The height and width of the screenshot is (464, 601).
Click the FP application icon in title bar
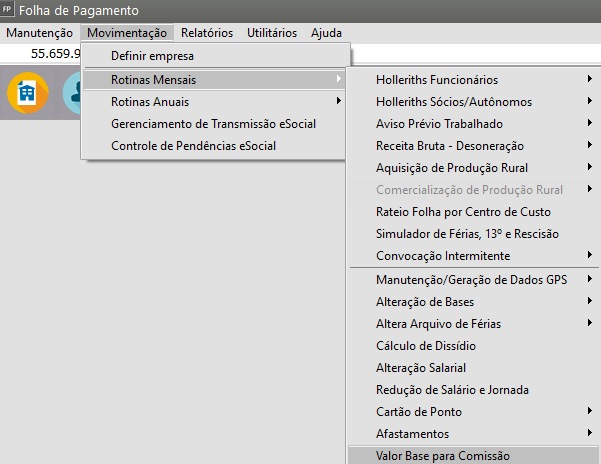9,10
